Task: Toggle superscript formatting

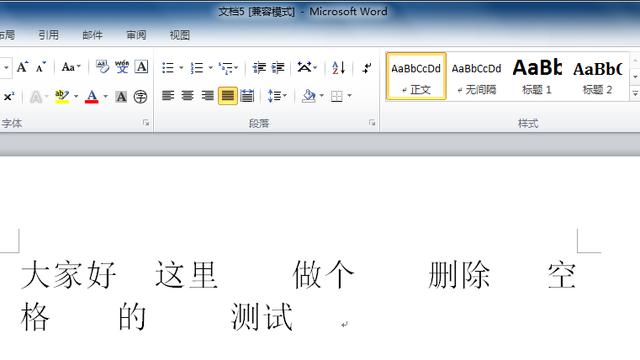Action: click(x=9, y=97)
